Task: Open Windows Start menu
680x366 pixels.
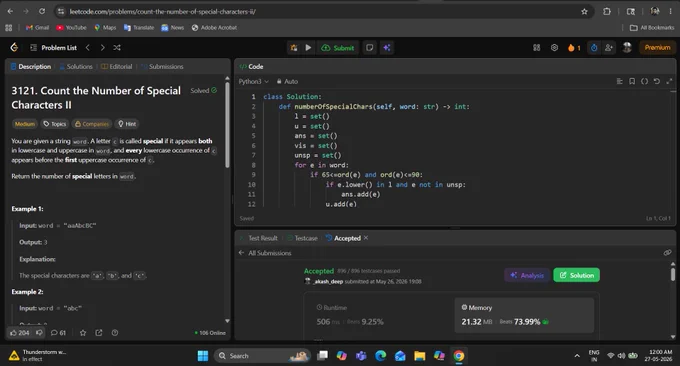Action: pos(203,356)
